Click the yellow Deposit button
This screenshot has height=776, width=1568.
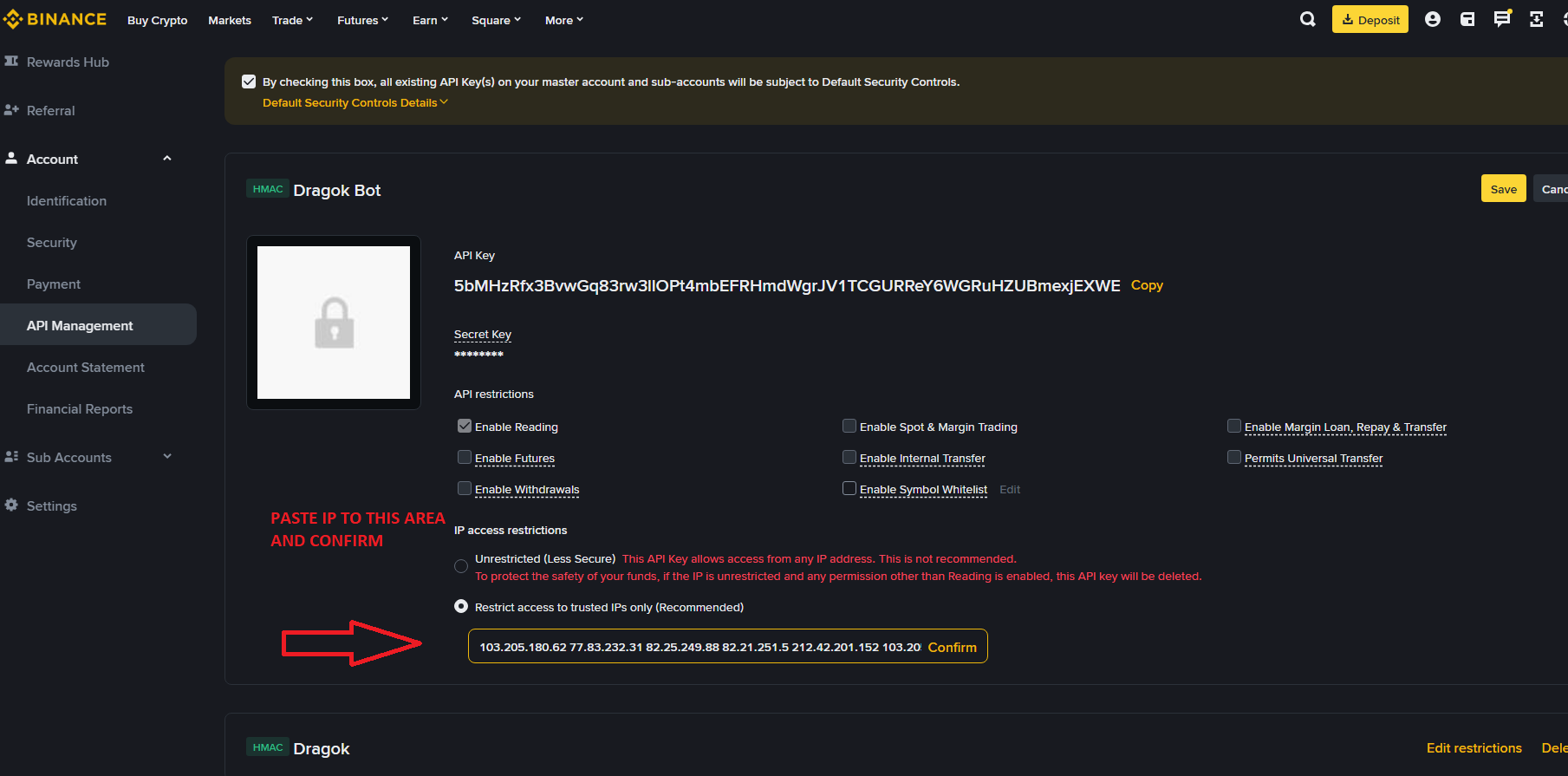pos(1370,19)
